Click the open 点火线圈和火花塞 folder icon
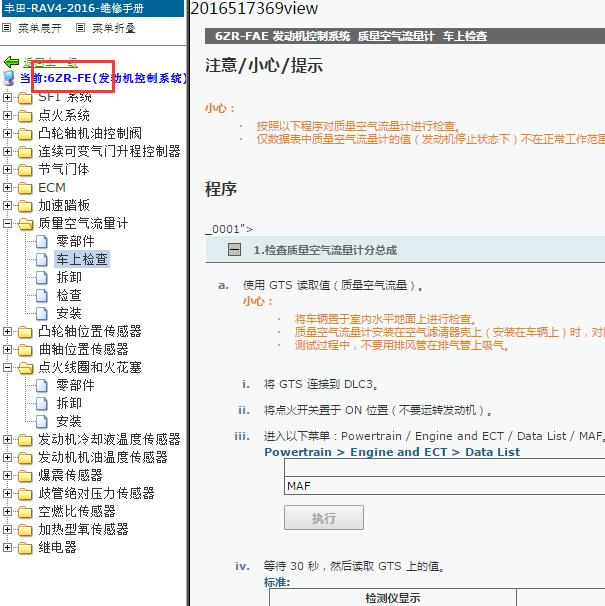This screenshot has width=605, height=606. [26, 368]
